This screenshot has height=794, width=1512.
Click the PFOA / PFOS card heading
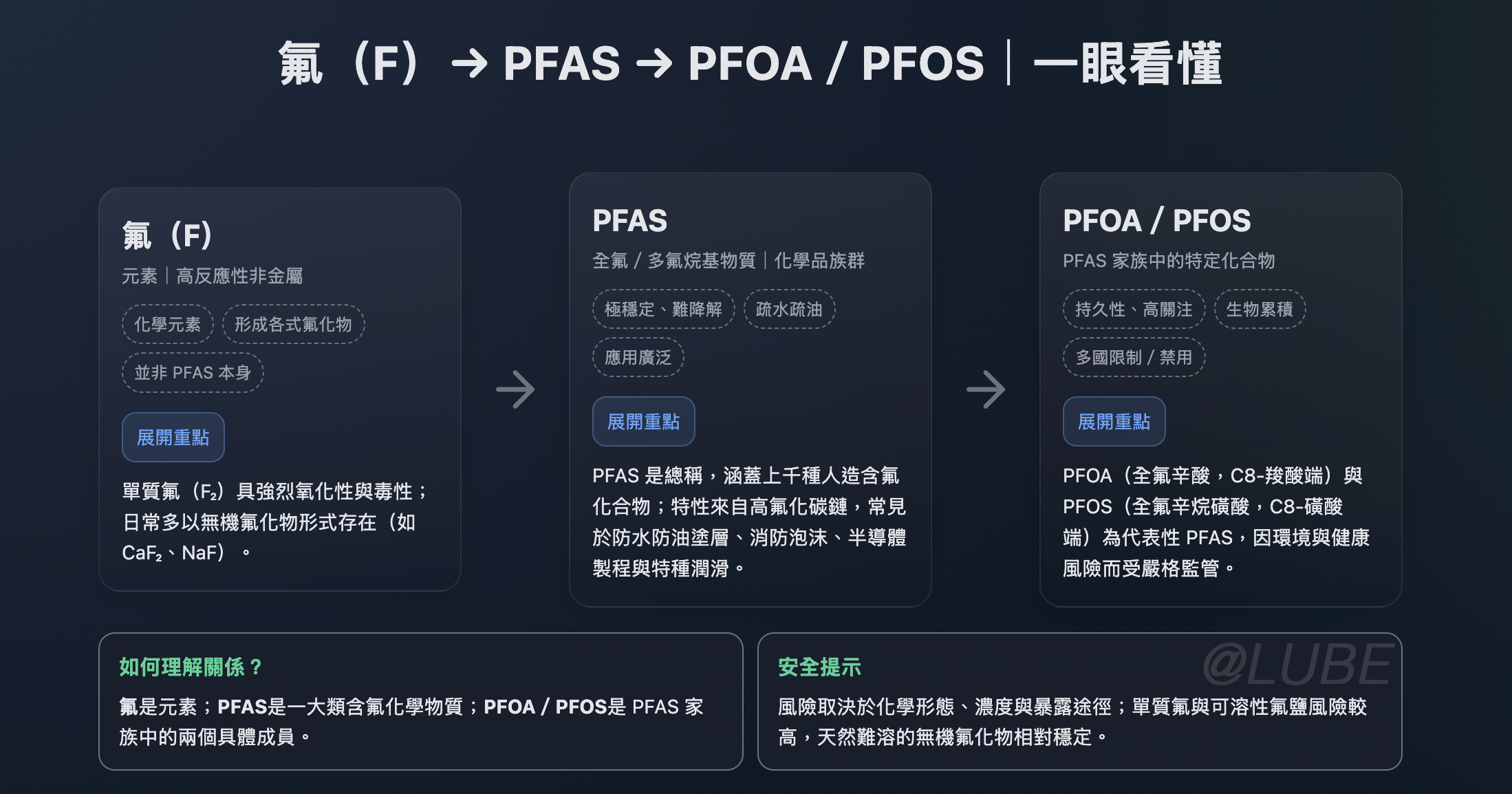pyautogui.click(x=1157, y=221)
